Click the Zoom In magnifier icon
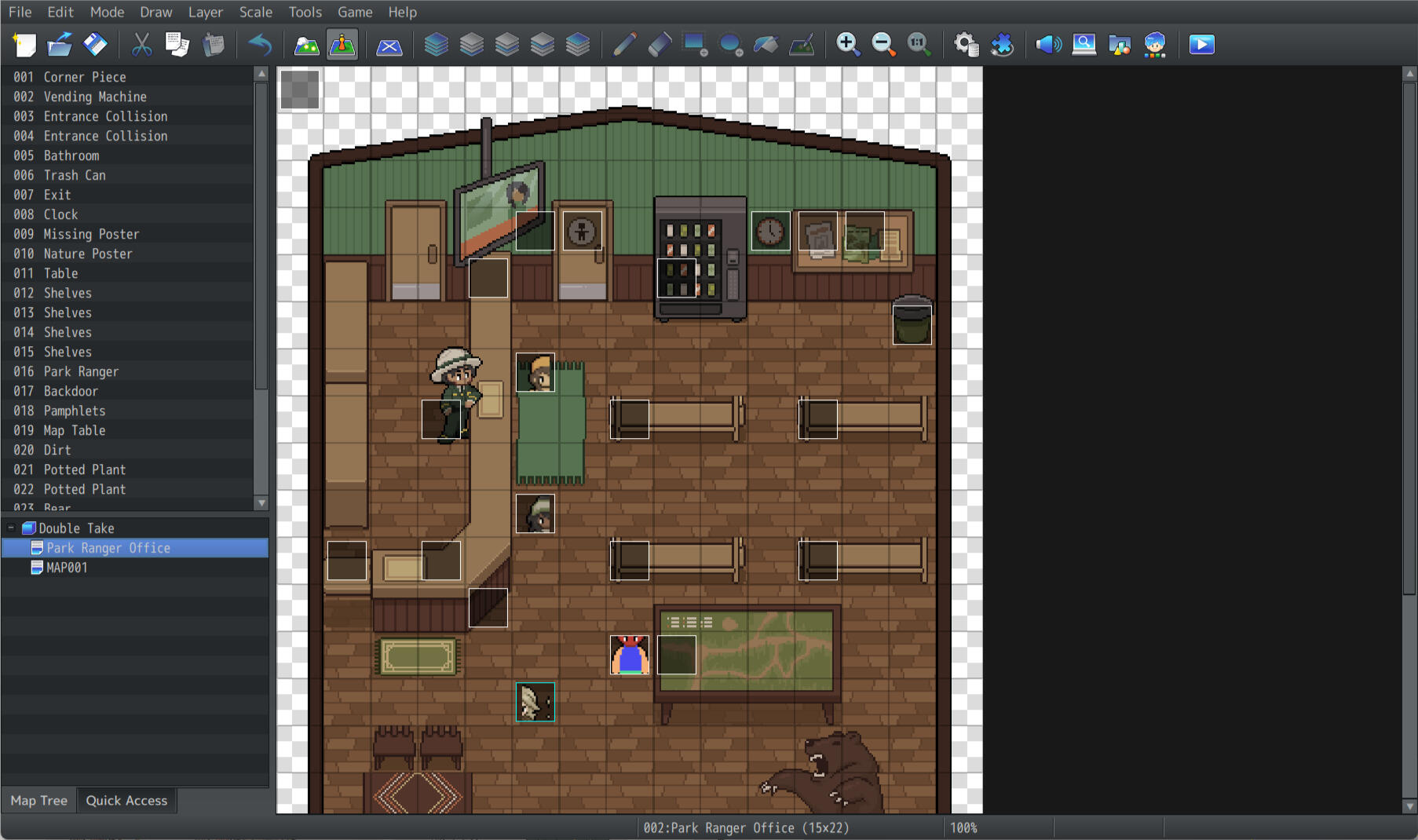 click(x=848, y=45)
